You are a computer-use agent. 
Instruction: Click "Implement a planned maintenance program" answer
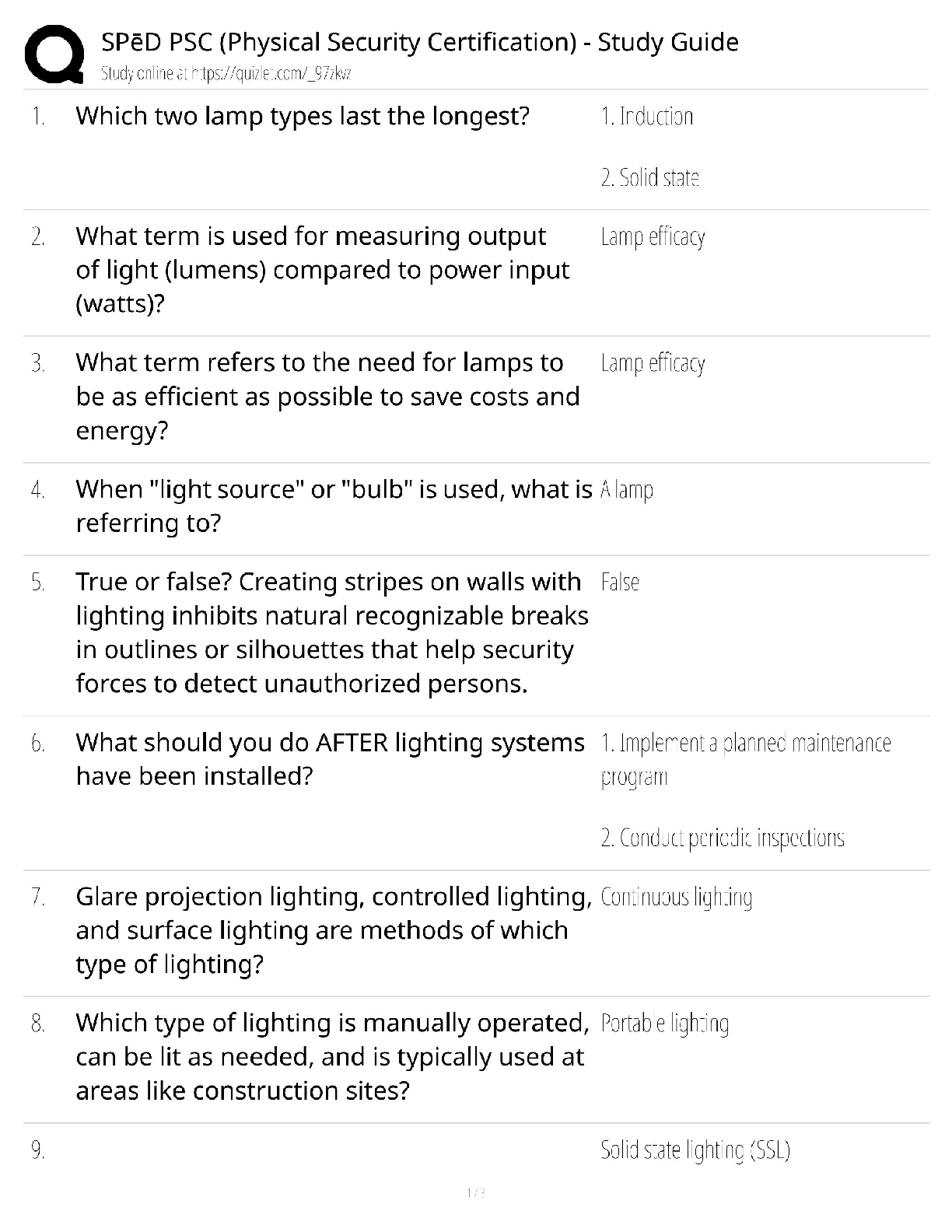745,759
